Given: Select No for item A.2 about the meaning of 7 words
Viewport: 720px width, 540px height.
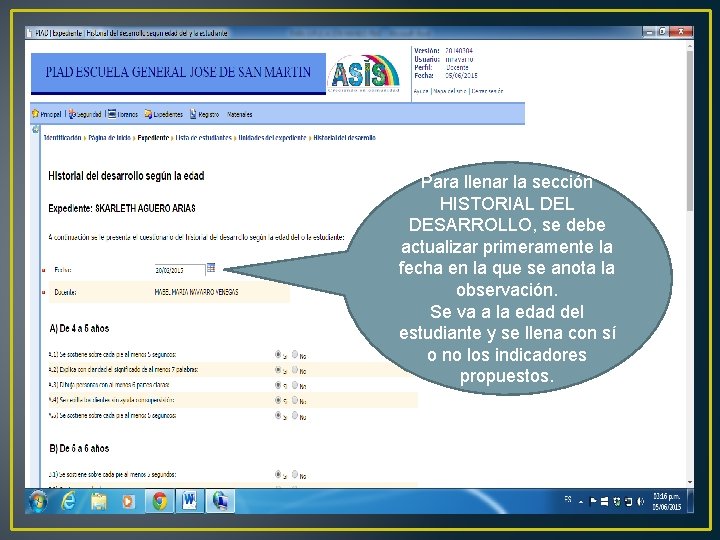Looking at the screenshot, I should pos(295,369).
